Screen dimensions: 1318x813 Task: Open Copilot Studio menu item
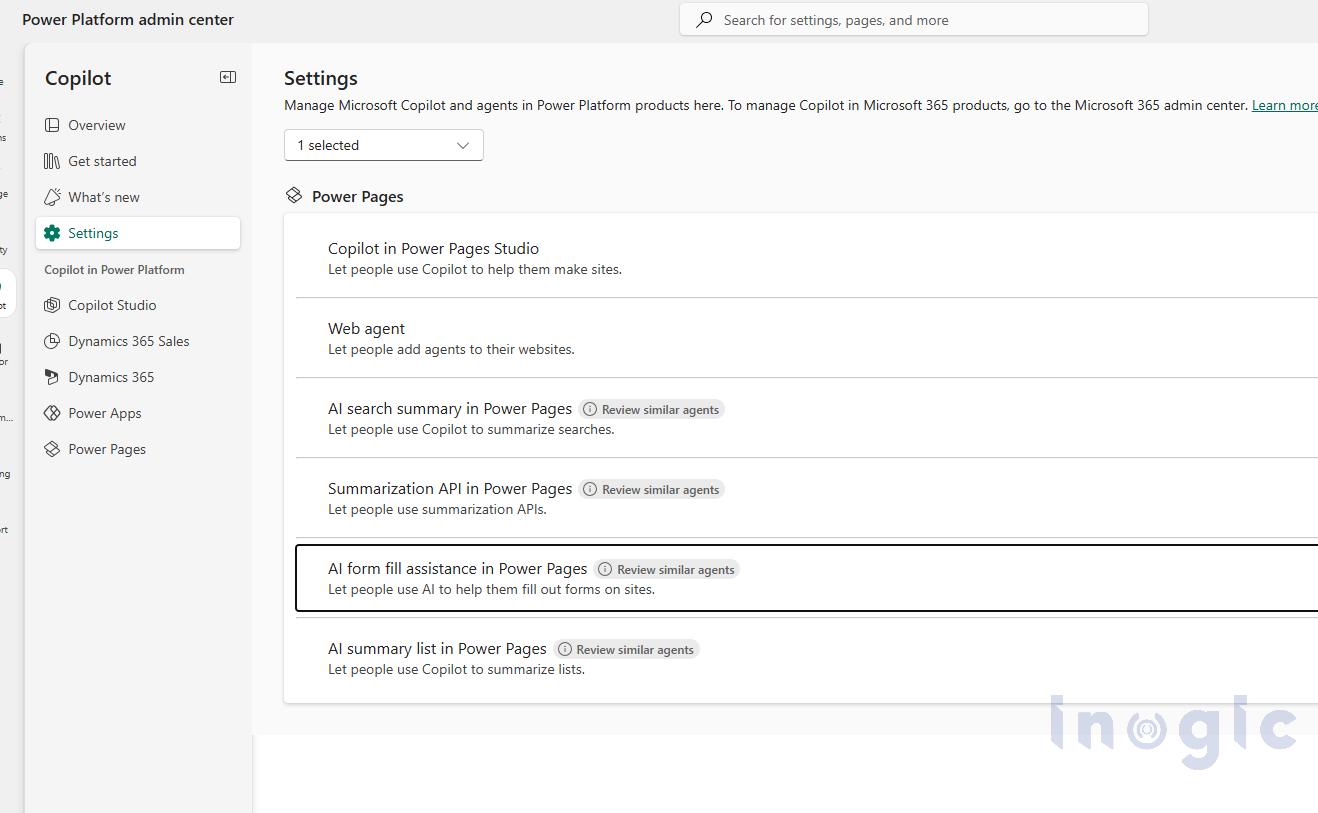point(138,305)
